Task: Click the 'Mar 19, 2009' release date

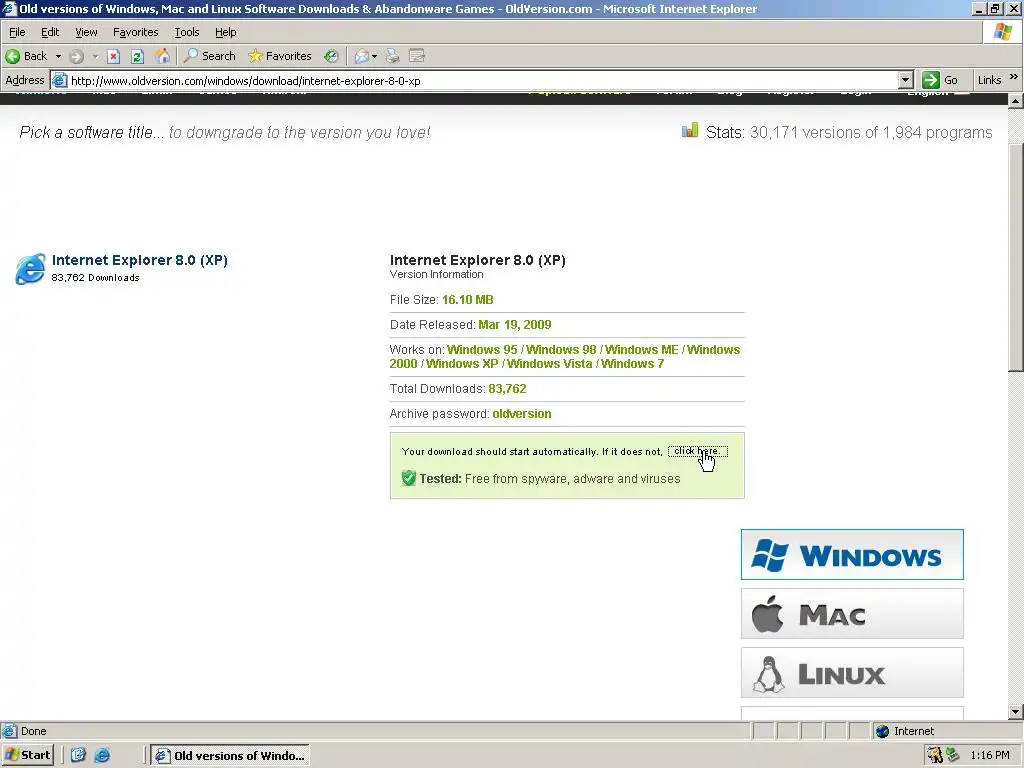Action: point(515,325)
